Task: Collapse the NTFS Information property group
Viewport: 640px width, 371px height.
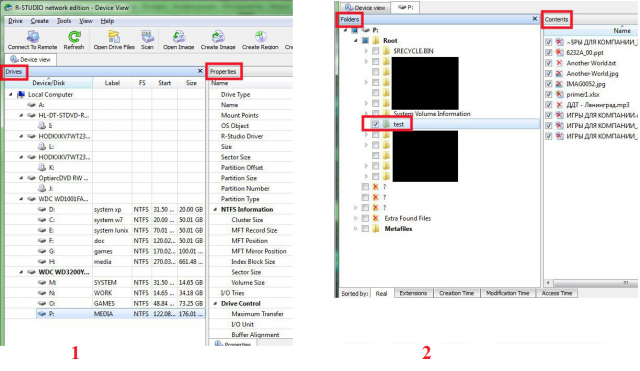Action: (x=215, y=209)
